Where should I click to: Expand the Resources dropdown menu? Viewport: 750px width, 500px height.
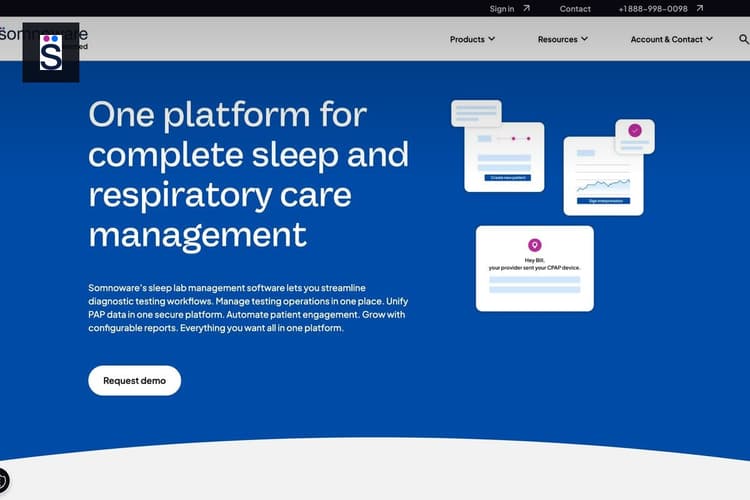coord(562,39)
